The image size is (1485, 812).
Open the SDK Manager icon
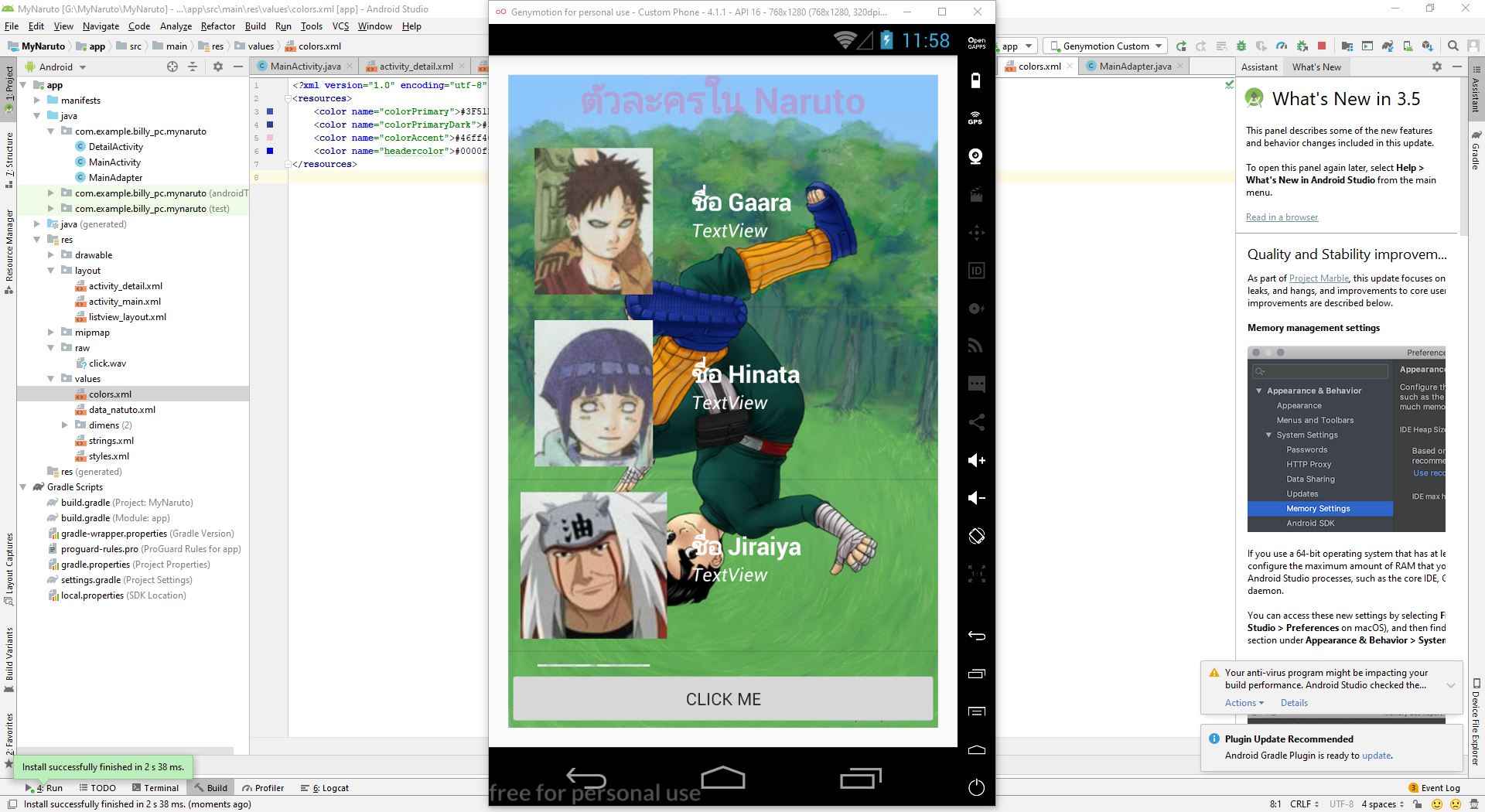(x=1428, y=46)
